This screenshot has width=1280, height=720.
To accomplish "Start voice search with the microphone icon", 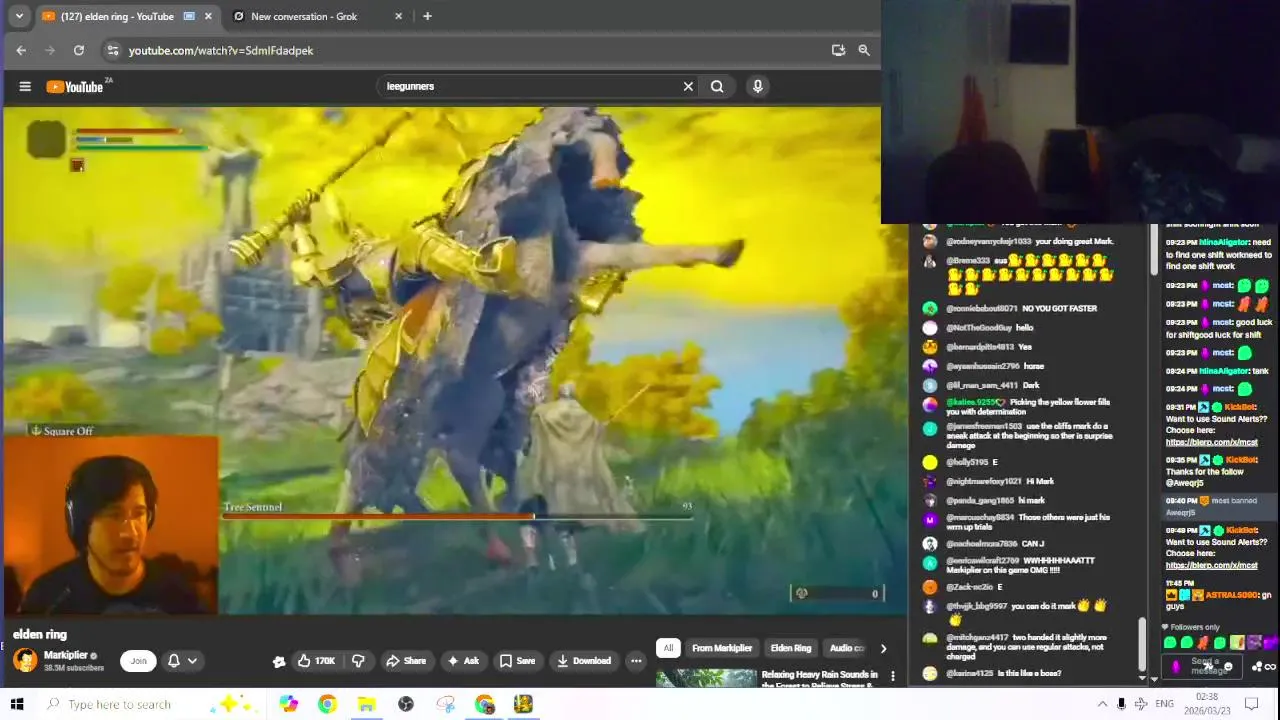I will pyautogui.click(x=757, y=86).
